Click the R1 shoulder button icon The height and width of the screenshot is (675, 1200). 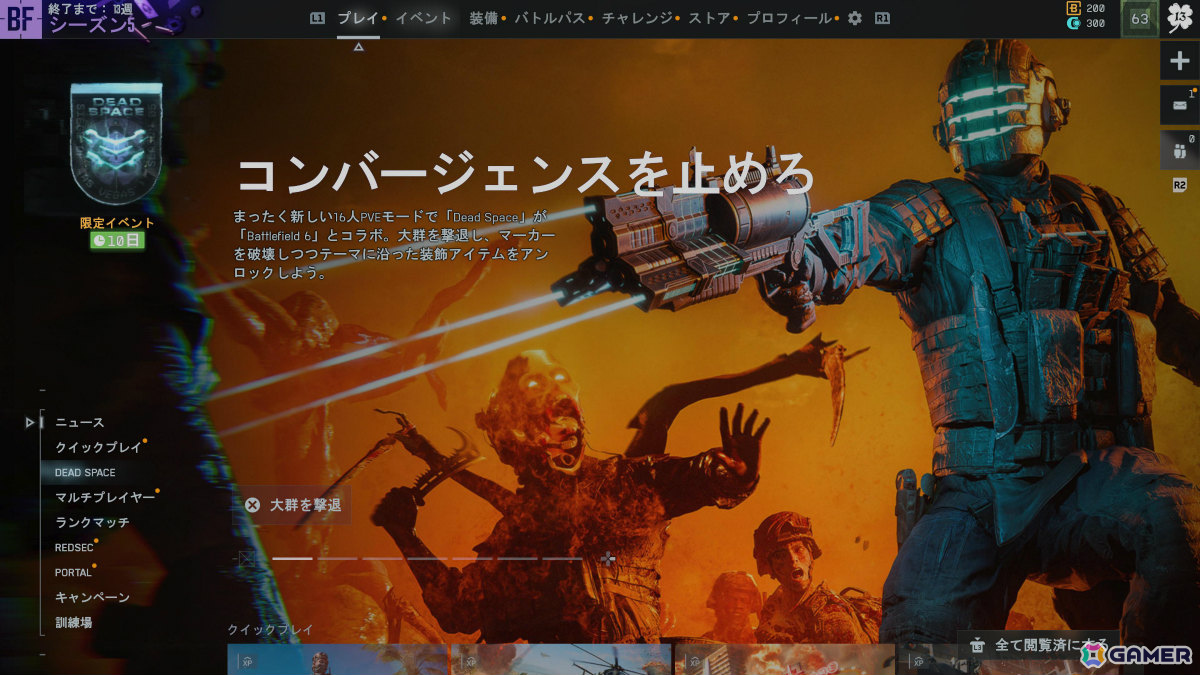point(882,18)
